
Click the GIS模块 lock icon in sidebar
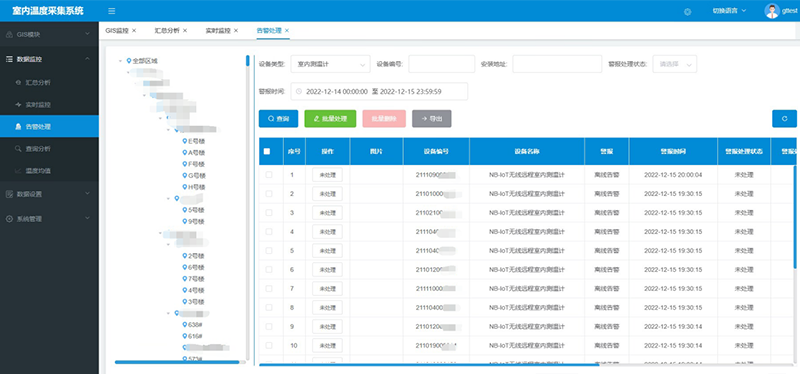pyautogui.click(x=9, y=35)
